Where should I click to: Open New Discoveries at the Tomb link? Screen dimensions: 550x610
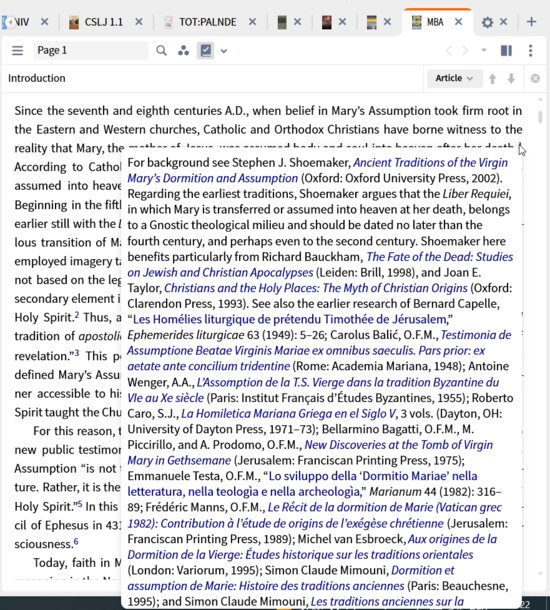click(398, 445)
